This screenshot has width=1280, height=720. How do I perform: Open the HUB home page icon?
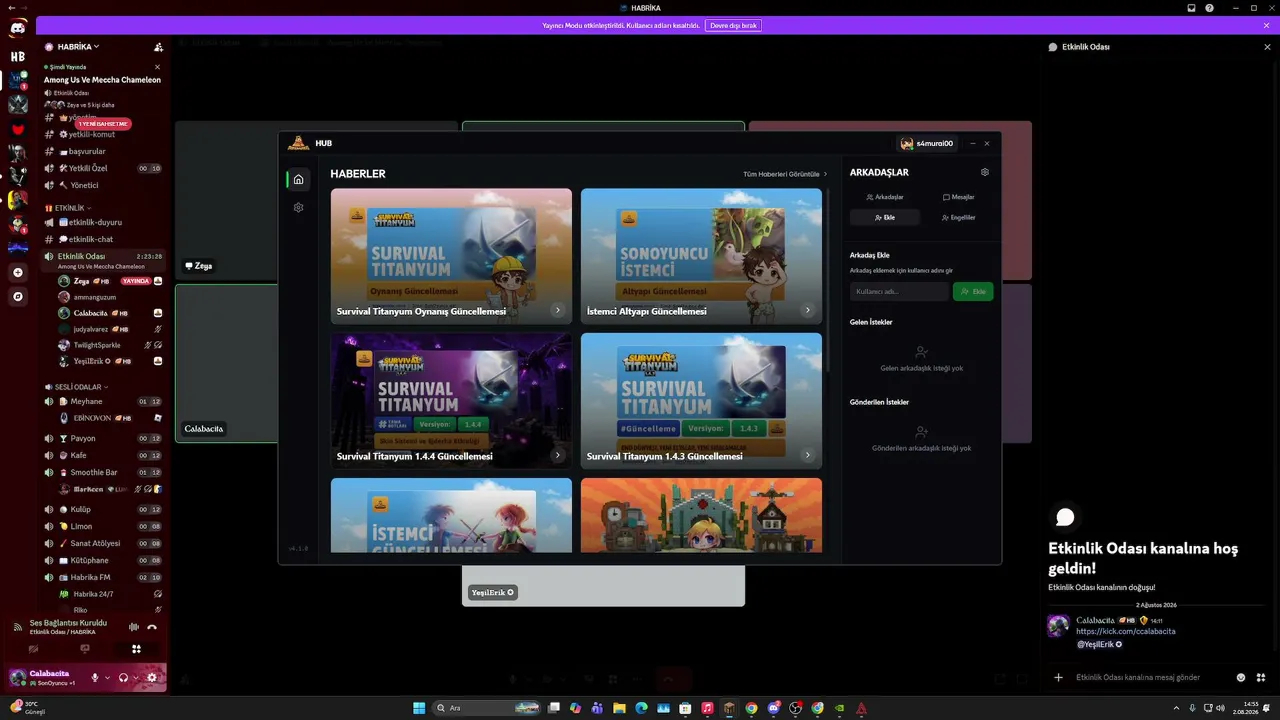click(298, 179)
